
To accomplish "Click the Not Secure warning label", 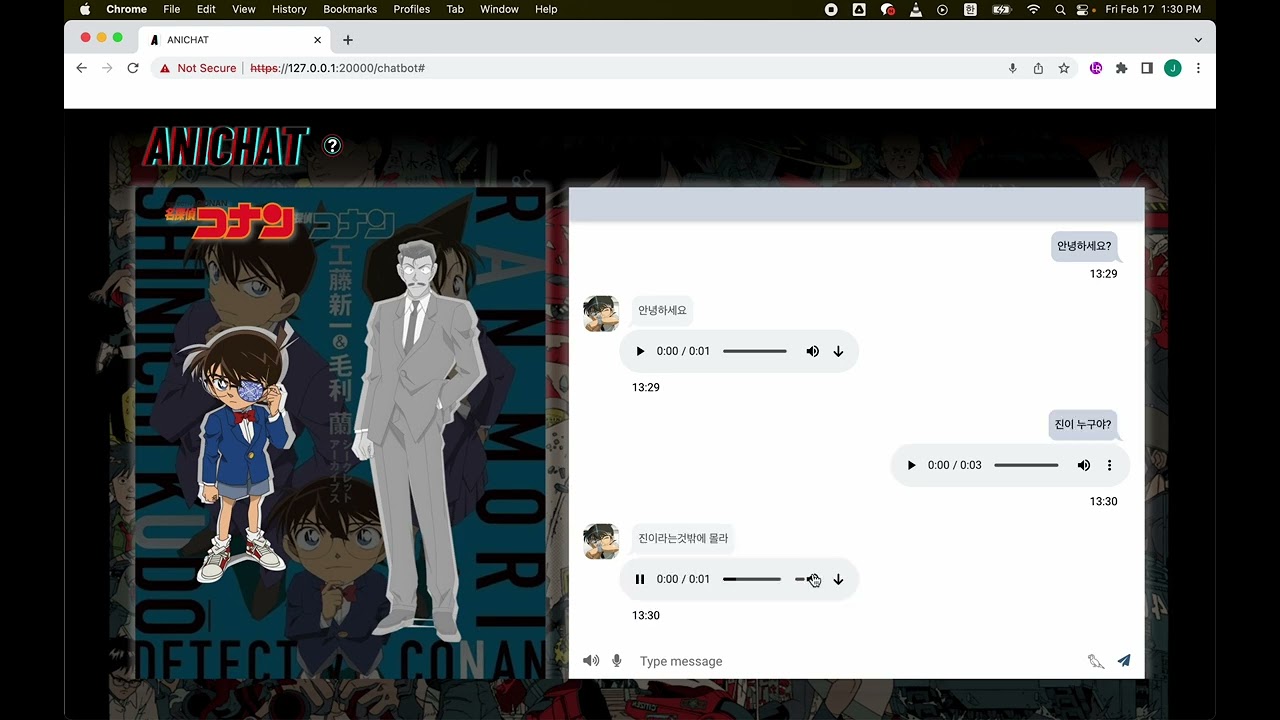I will pyautogui.click(x=198, y=68).
